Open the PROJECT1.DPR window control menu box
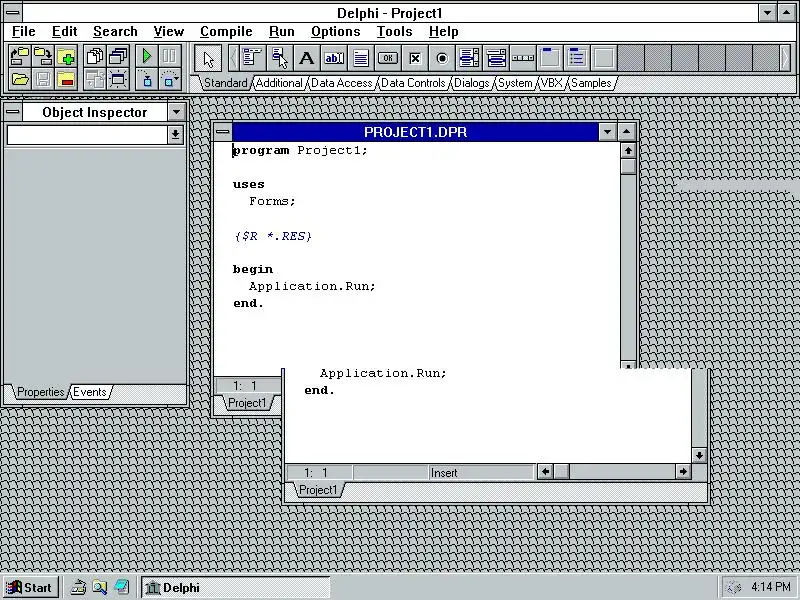 pos(223,132)
